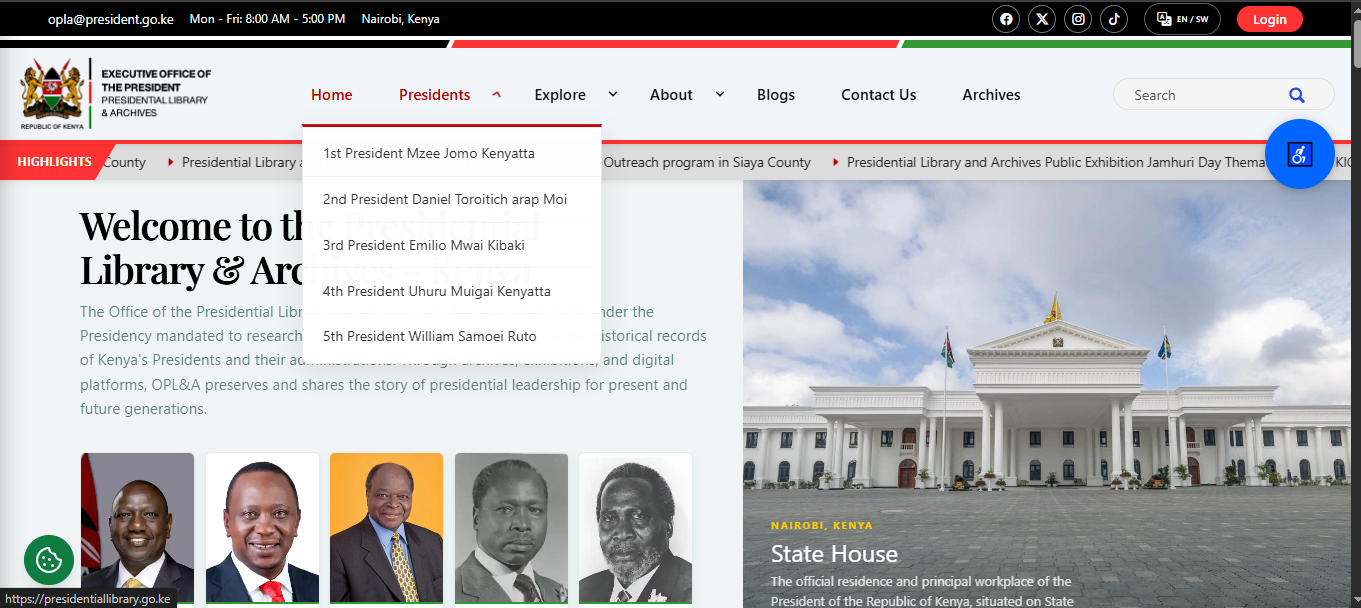Open the About menu
Viewport: 1361px width, 608px height.
click(671, 95)
